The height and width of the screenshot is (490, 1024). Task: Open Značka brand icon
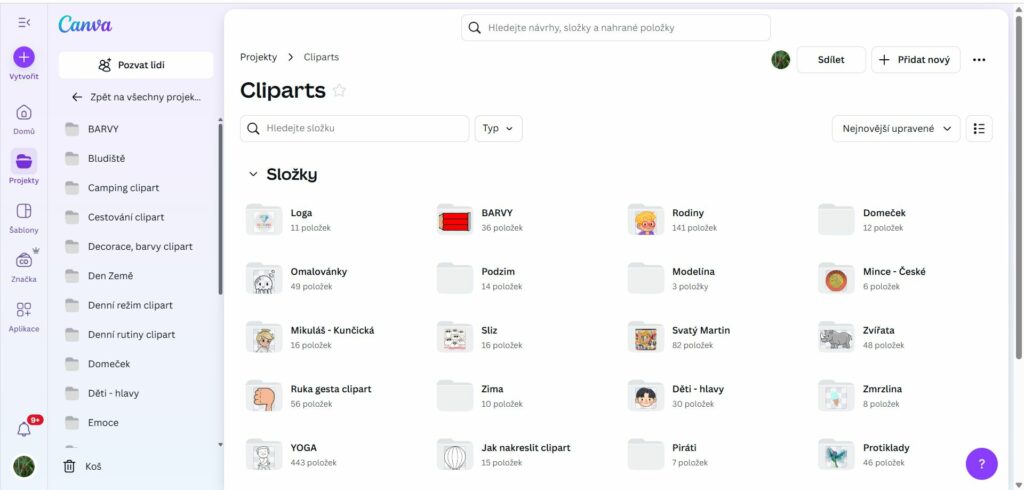pos(24,260)
